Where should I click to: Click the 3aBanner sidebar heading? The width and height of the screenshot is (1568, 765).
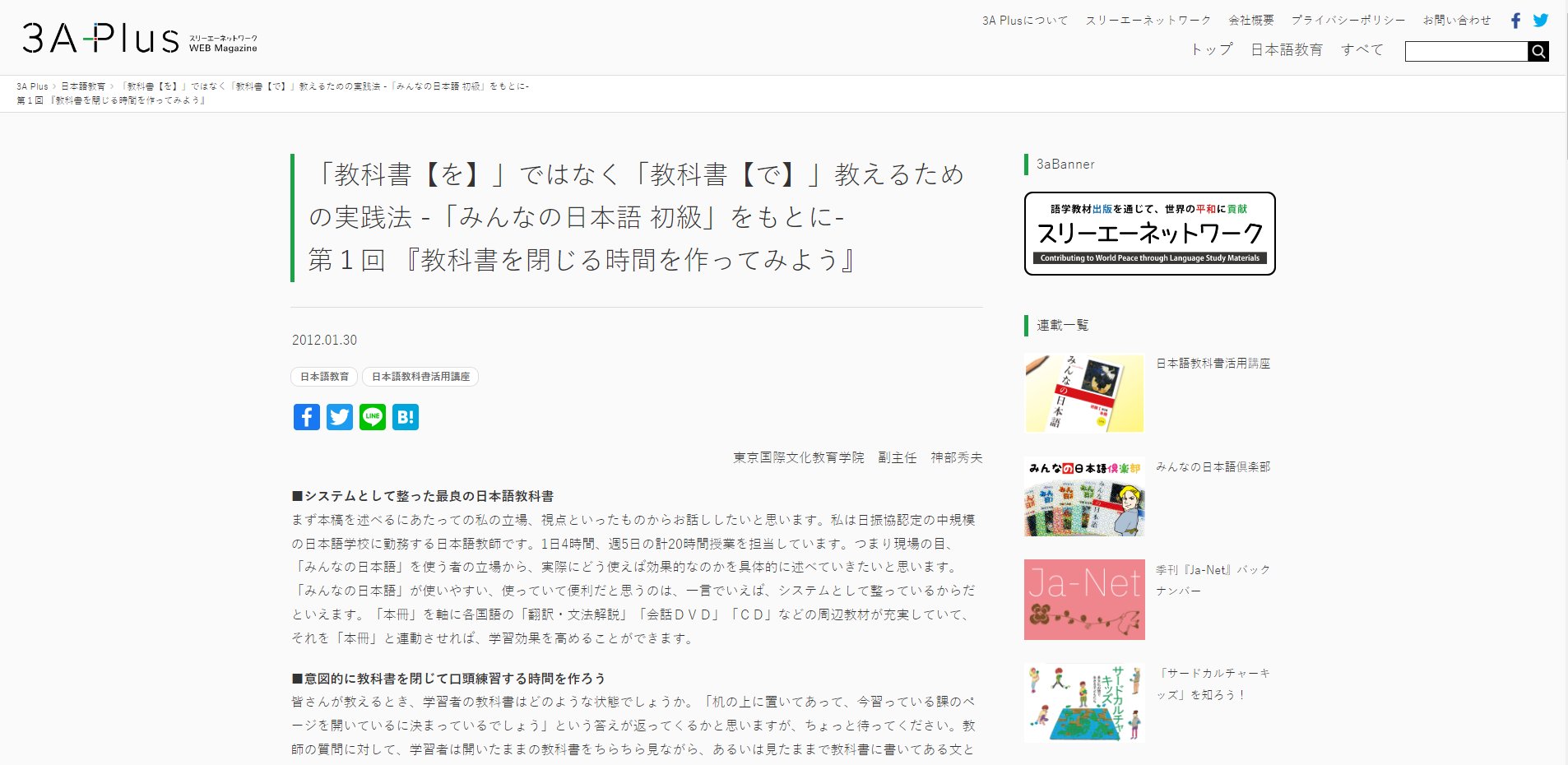(x=1065, y=165)
